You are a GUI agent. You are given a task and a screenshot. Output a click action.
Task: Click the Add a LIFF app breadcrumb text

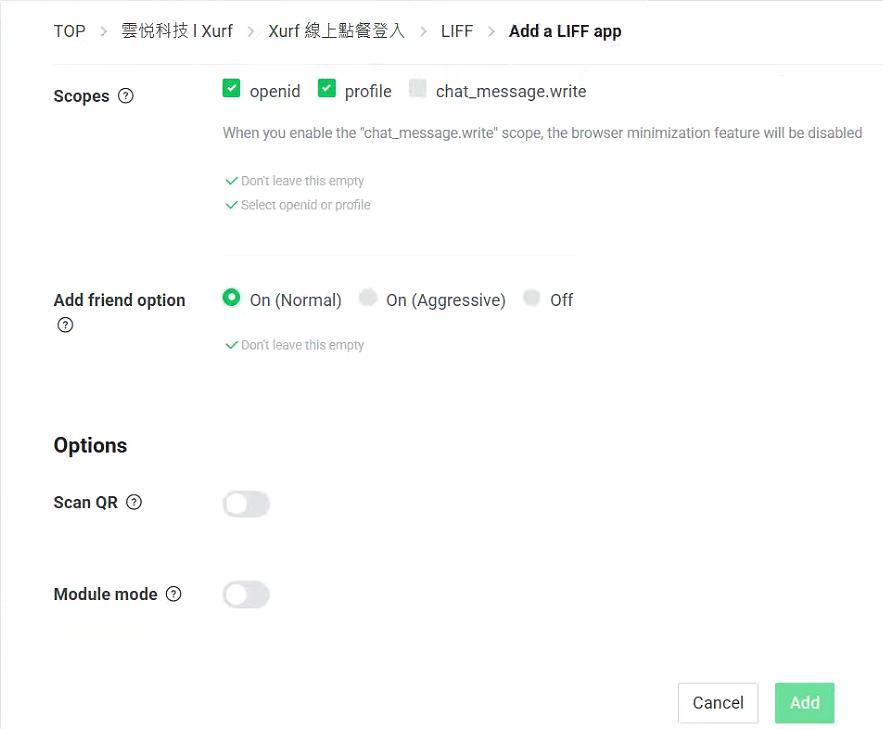click(565, 32)
